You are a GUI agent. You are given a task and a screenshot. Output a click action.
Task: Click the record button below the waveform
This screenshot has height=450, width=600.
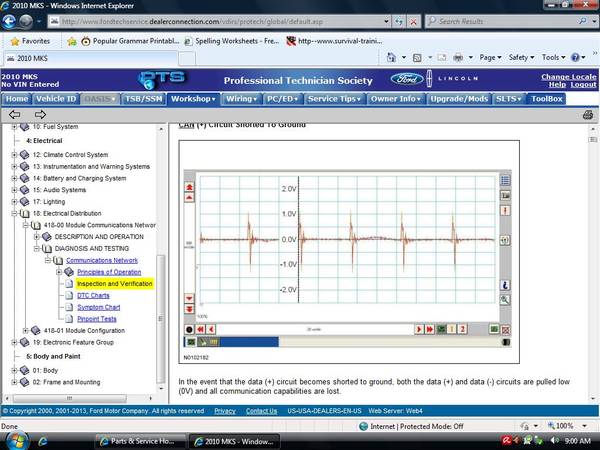(x=189, y=329)
